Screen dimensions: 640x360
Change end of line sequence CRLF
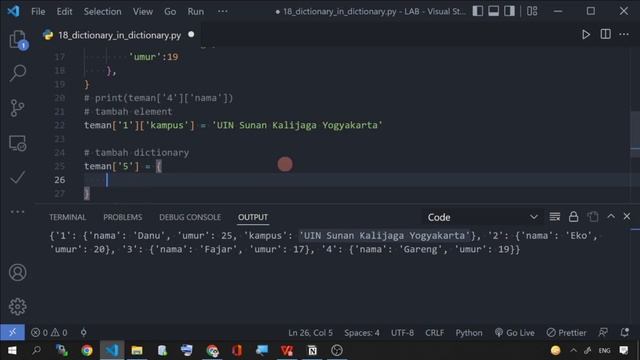coord(434,333)
